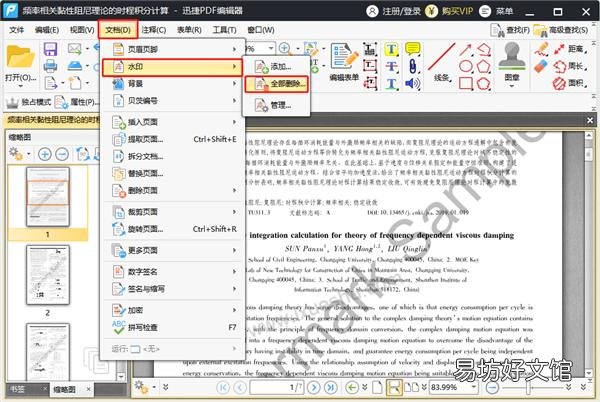This screenshot has width=600, height=402.
Task: Open 属性(P) properties
Action: pos(77,102)
